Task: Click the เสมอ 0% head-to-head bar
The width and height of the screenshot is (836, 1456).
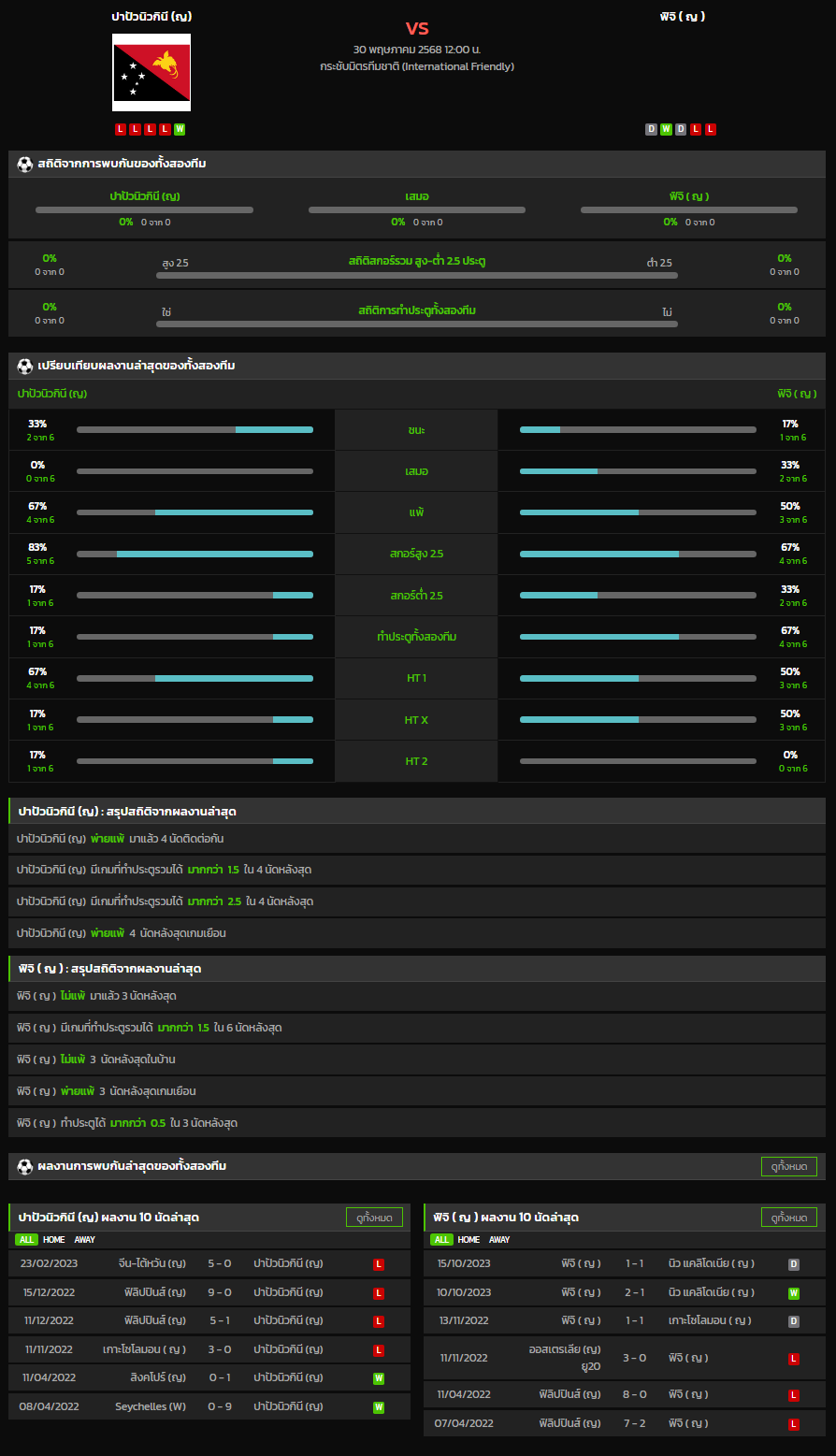Action: [x=417, y=210]
